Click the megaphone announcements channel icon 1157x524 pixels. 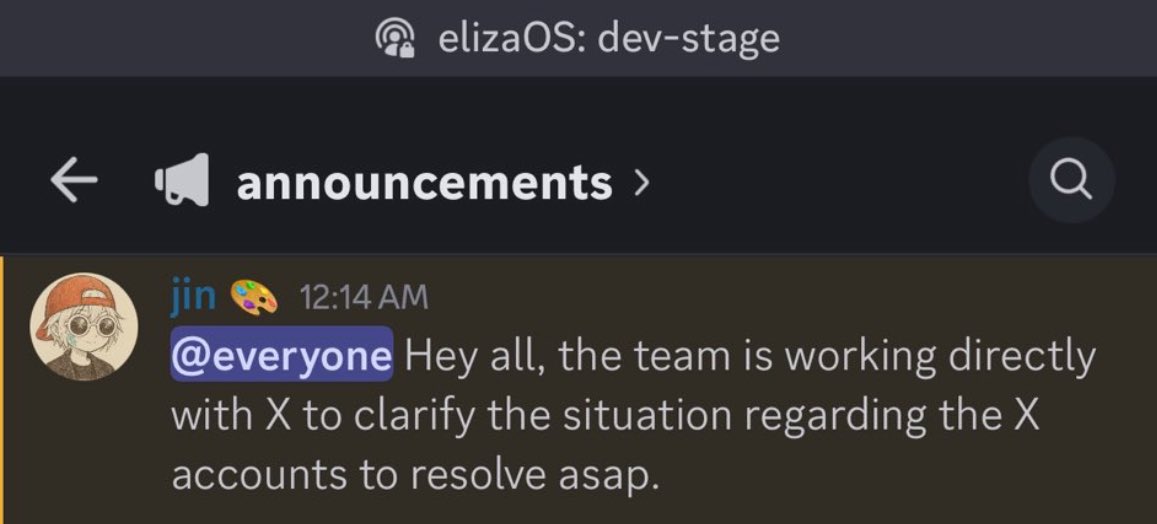tap(181, 179)
